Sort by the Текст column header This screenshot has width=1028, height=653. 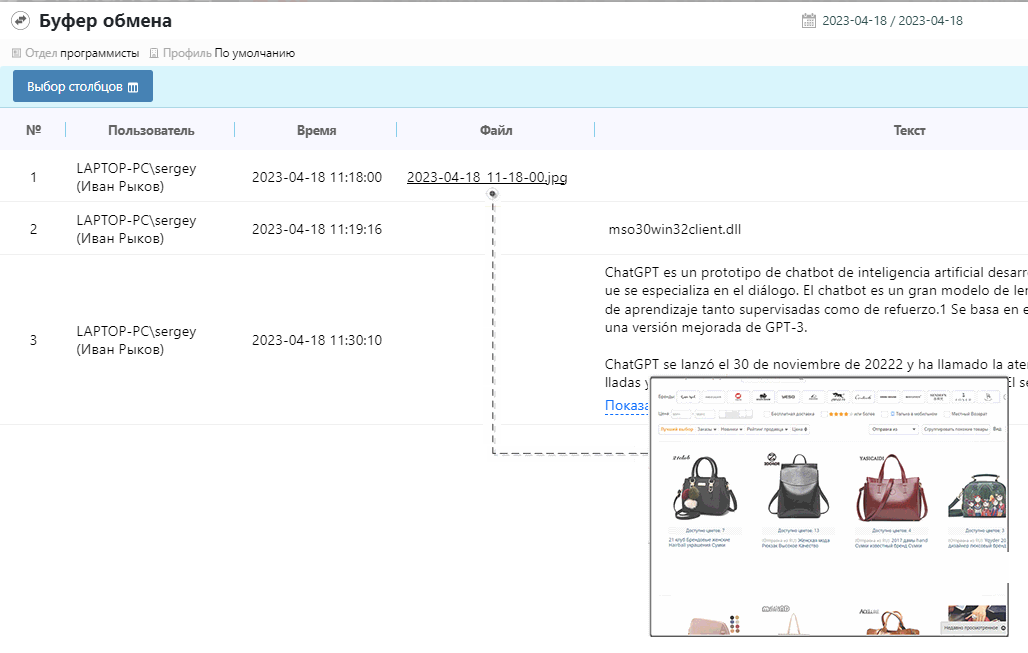[x=909, y=130]
